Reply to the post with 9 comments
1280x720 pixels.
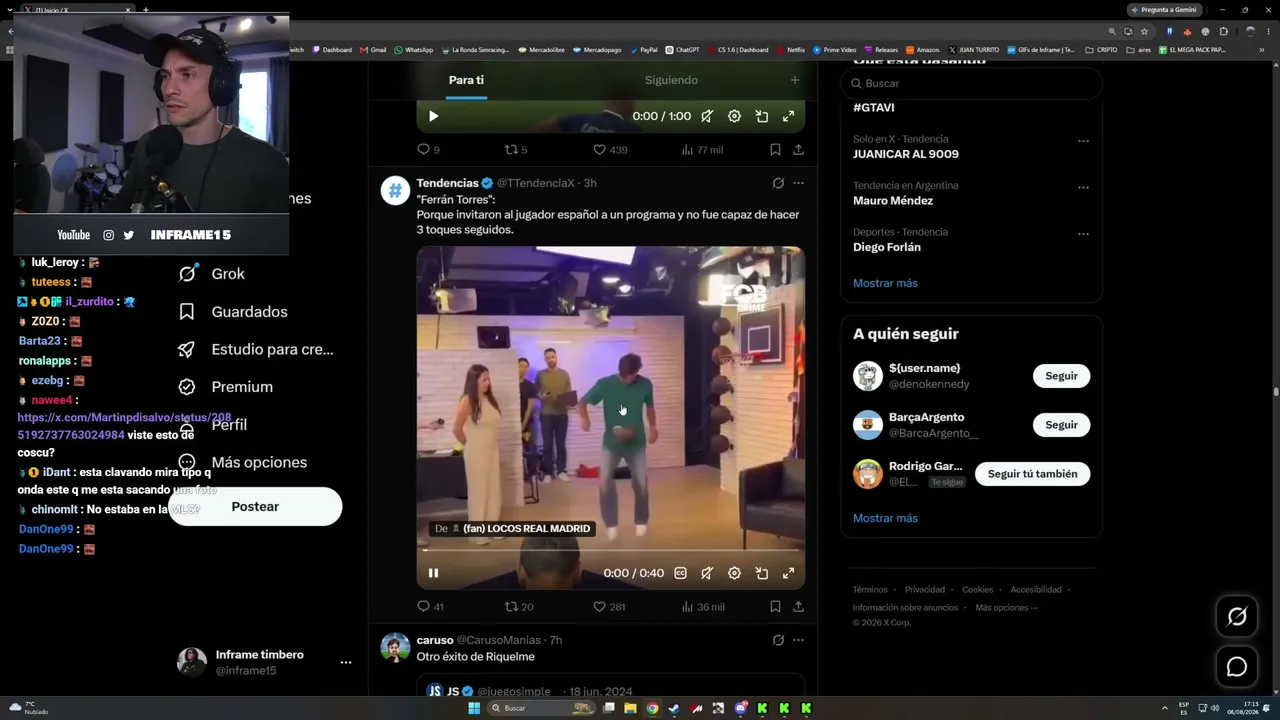click(428, 150)
